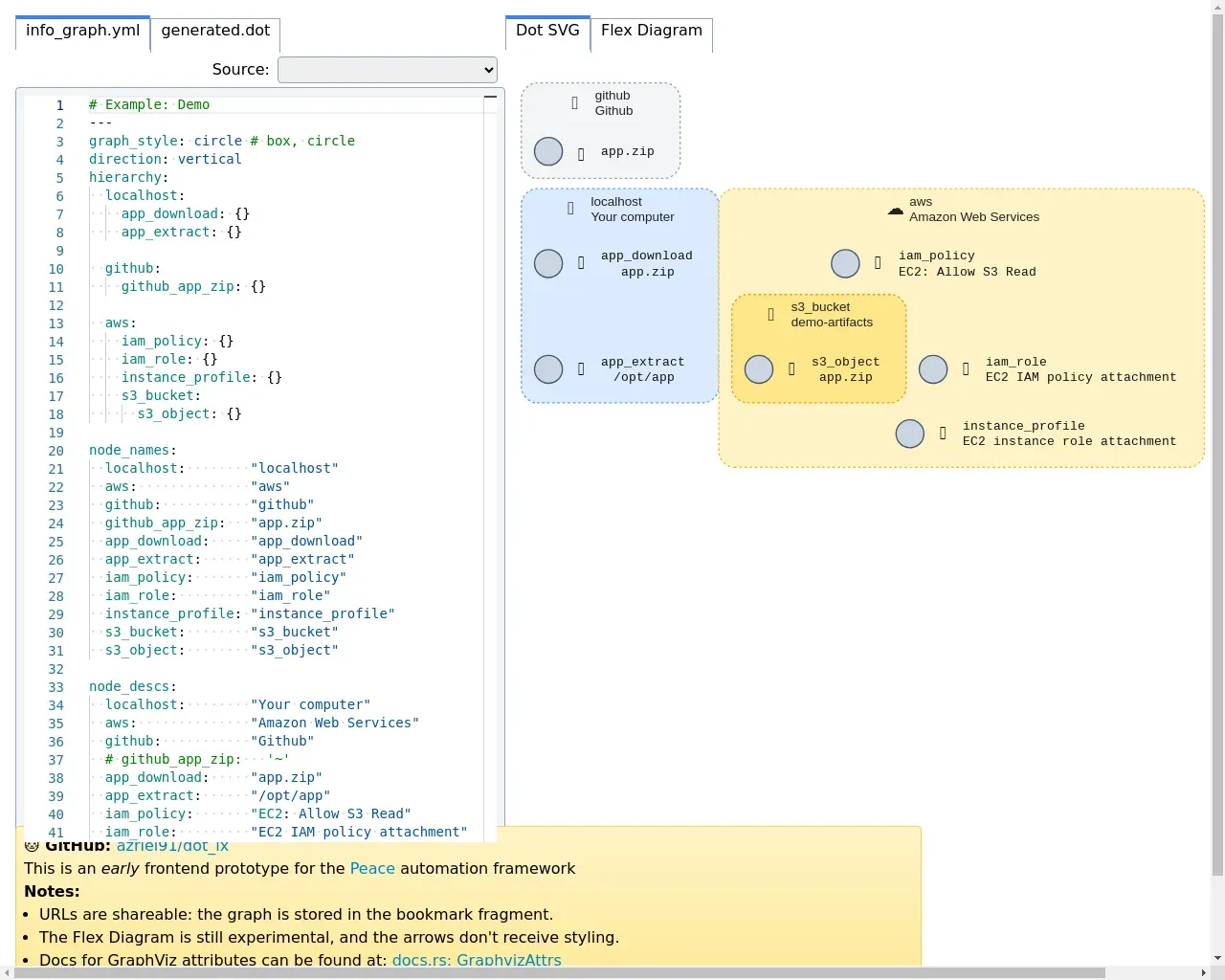Click the circle next to app_download node

click(548, 263)
